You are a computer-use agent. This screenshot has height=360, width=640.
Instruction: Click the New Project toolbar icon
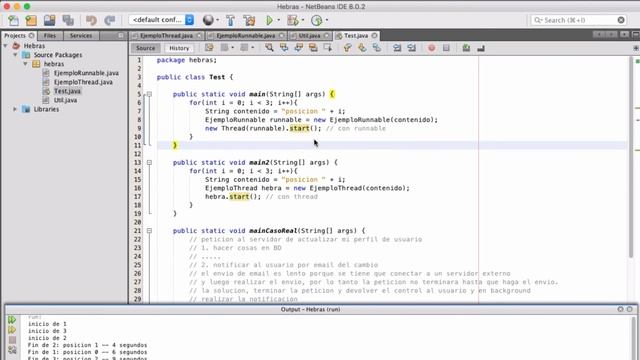pyautogui.click(x=31, y=20)
